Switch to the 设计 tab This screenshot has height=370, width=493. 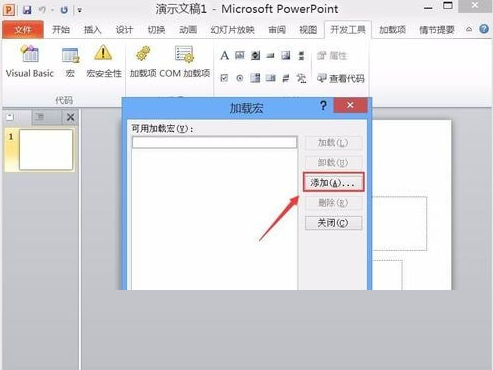tap(124, 30)
